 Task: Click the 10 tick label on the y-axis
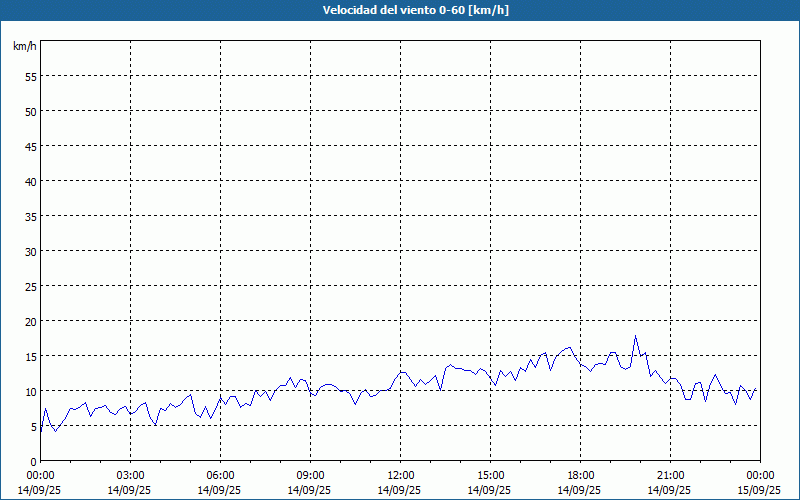click(31, 391)
